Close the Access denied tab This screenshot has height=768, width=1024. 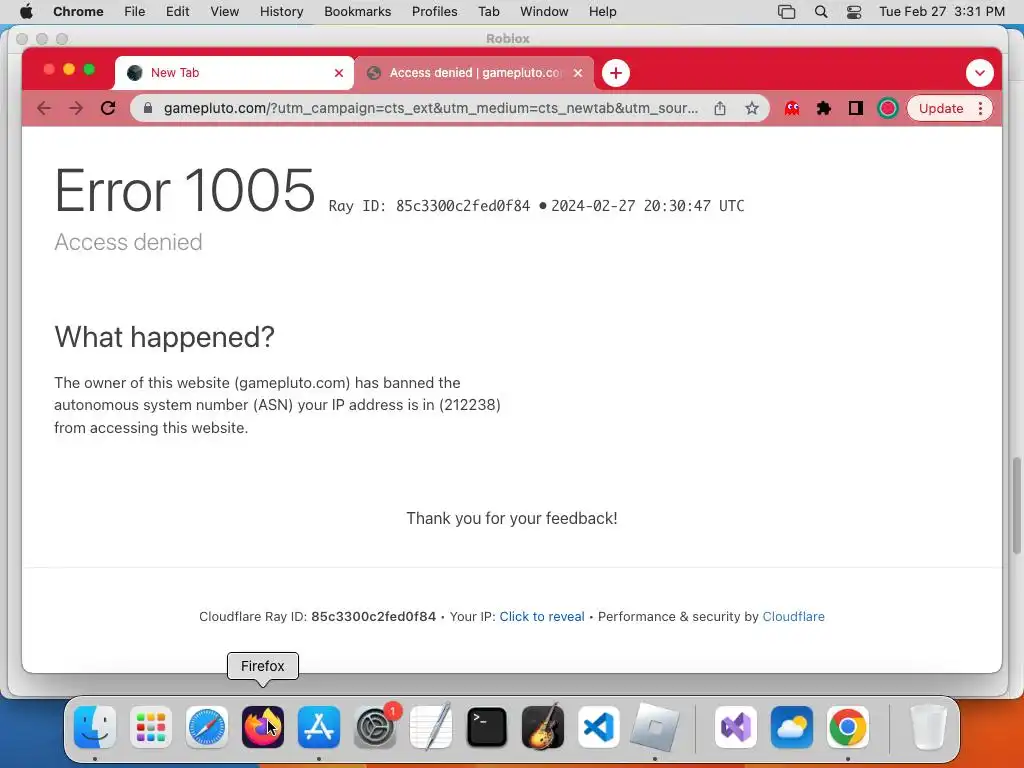pyautogui.click(x=578, y=73)
